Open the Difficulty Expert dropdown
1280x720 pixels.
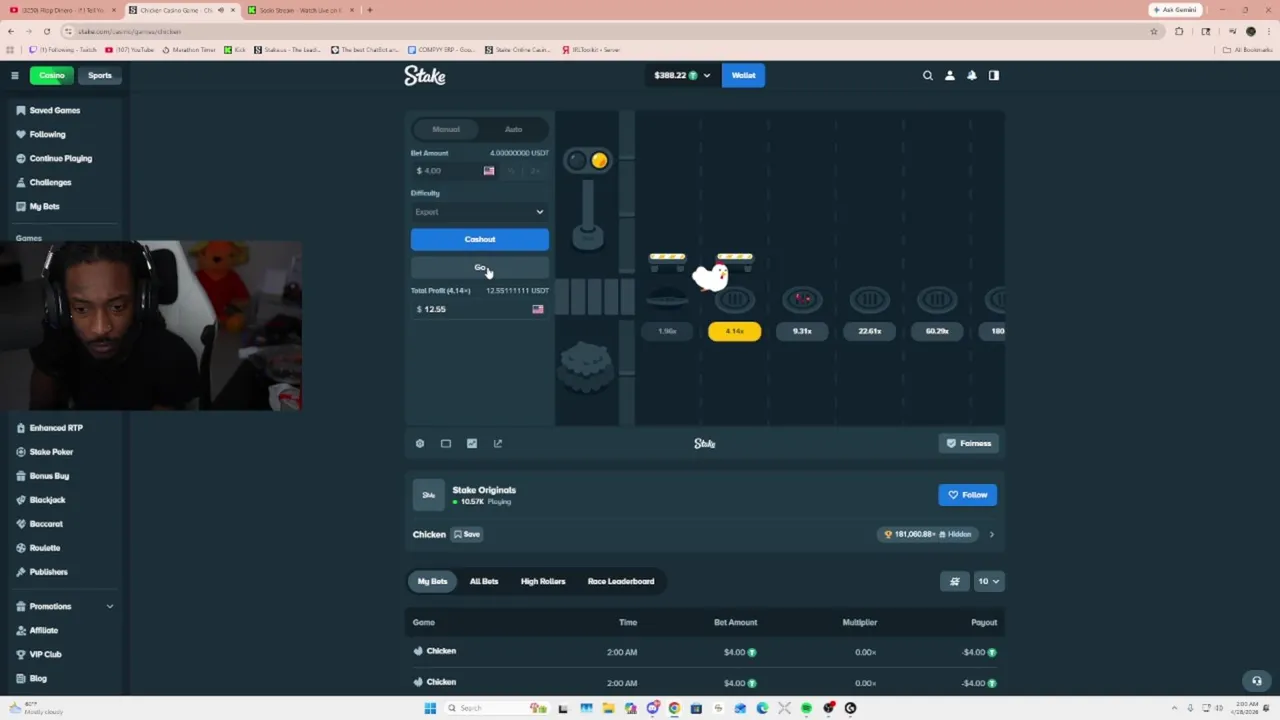pyautogui.click(x=479, y=212)
